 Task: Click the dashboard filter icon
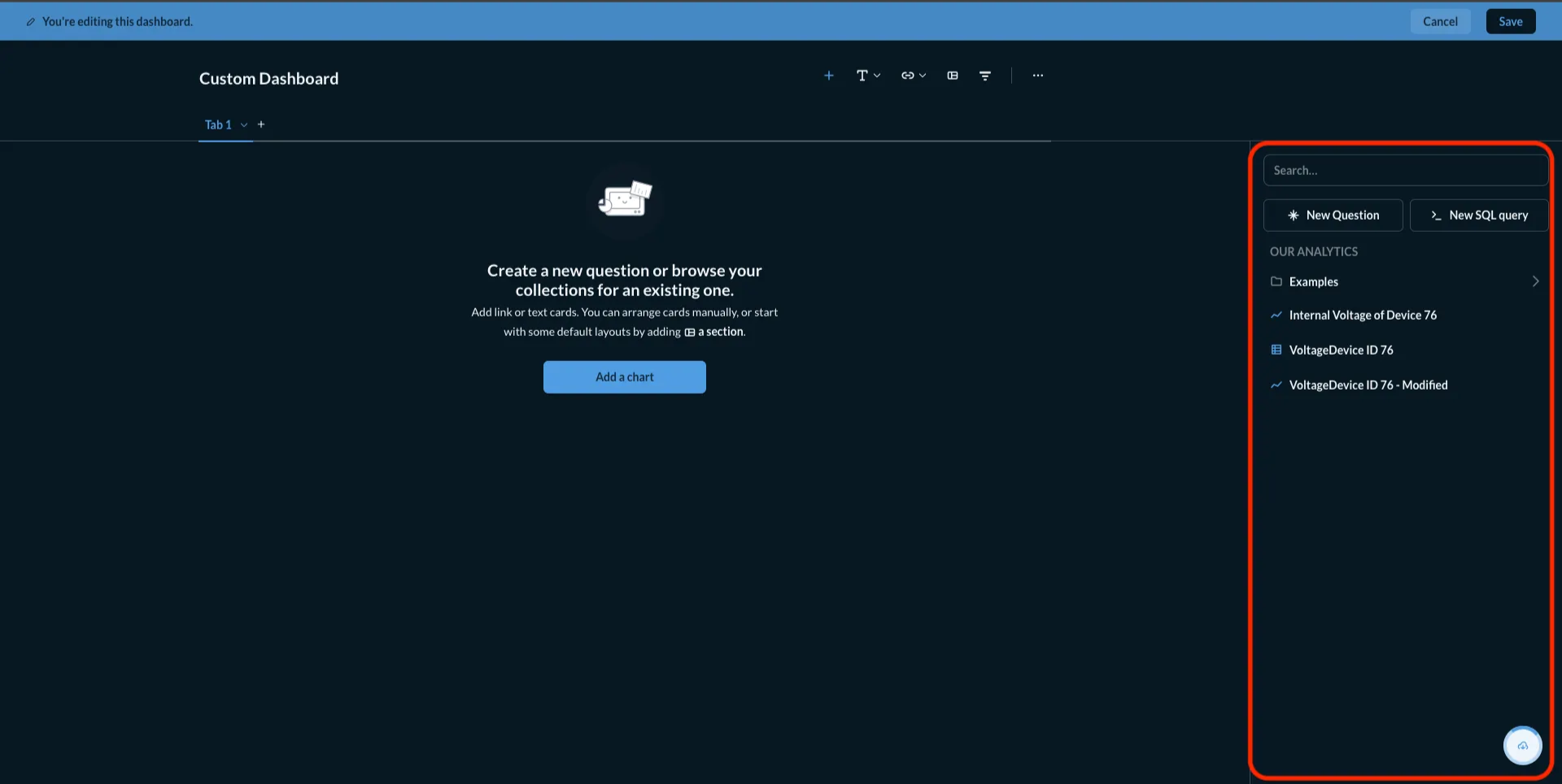(x=985, y=75)
